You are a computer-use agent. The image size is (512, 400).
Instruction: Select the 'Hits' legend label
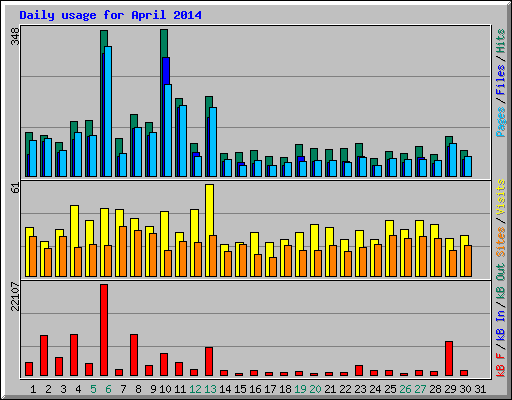tap(500, 41)
